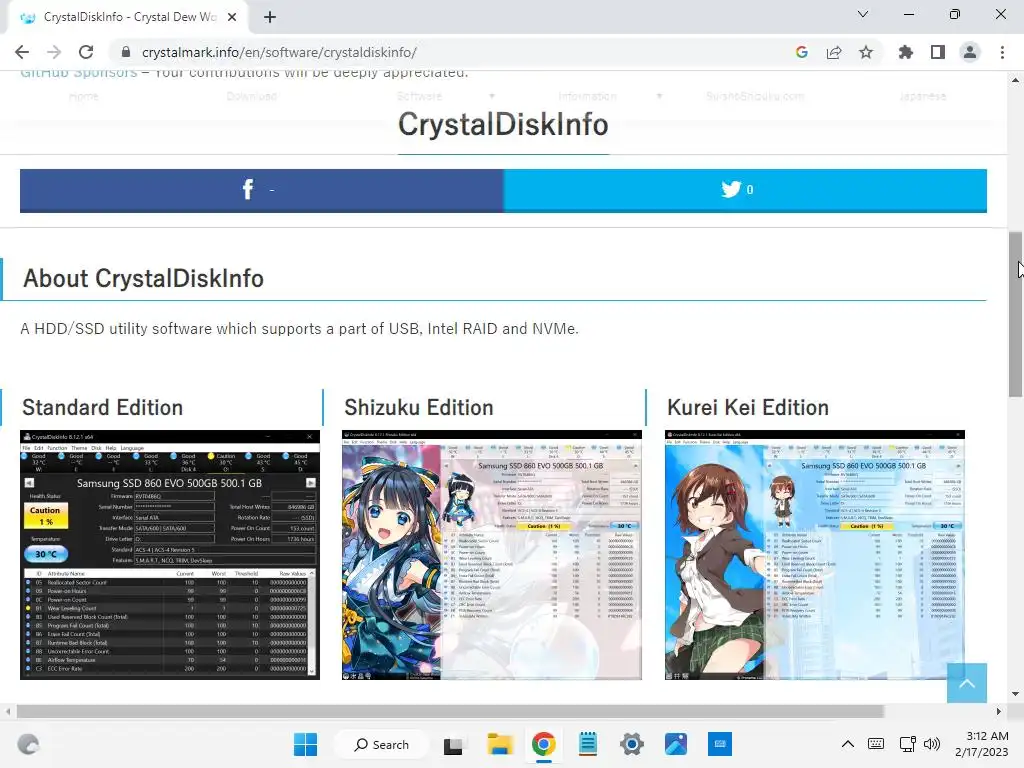The height and width of the screenshot is (768, 1024).
Task: Bookmark this tab with the star
Action: coord(866,52)
